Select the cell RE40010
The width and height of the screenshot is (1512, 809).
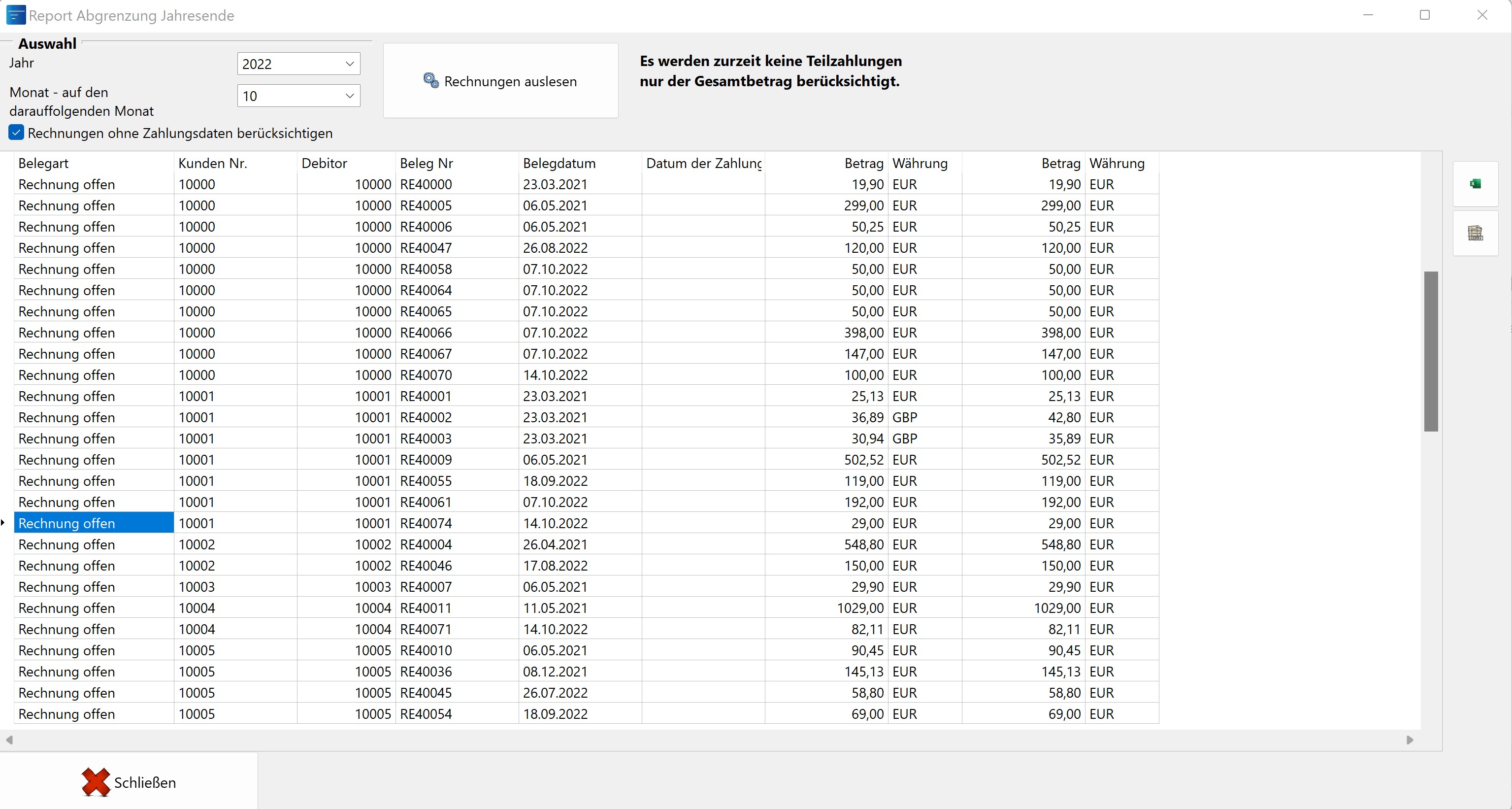(457, 650)
